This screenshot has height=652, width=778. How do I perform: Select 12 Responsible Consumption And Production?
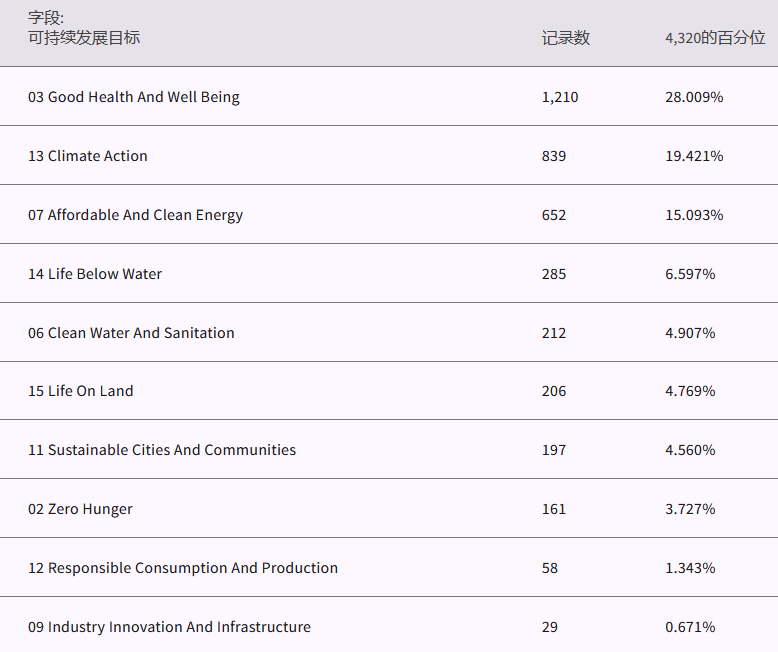point(183,568)
